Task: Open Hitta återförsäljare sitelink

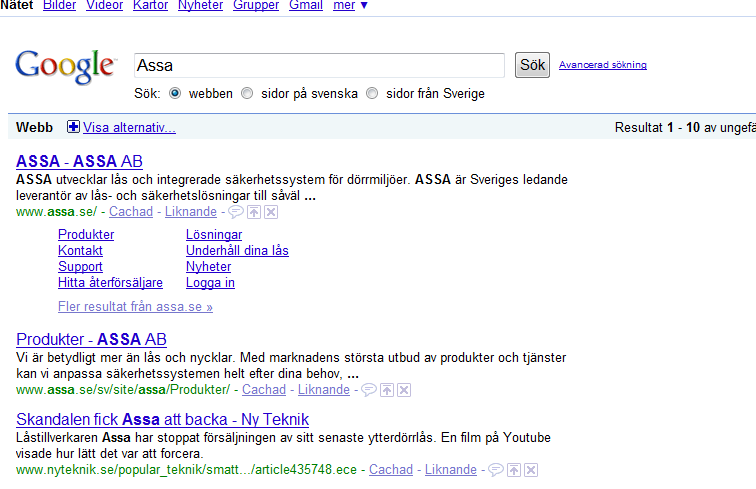Action: point(110,283)
